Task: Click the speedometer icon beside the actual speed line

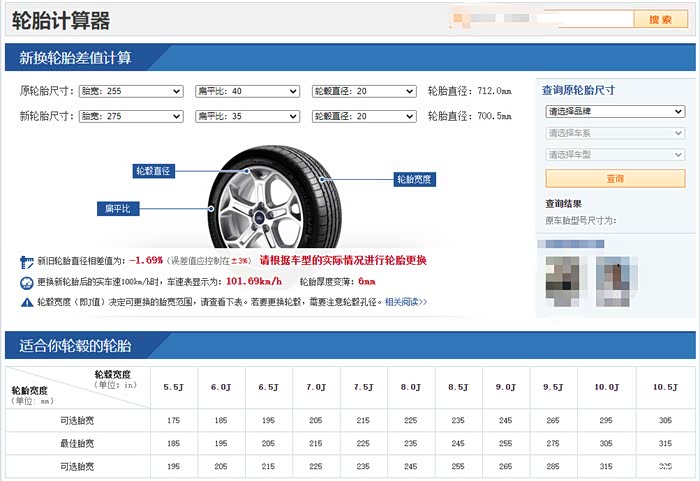Action: (x=26, y=282)
